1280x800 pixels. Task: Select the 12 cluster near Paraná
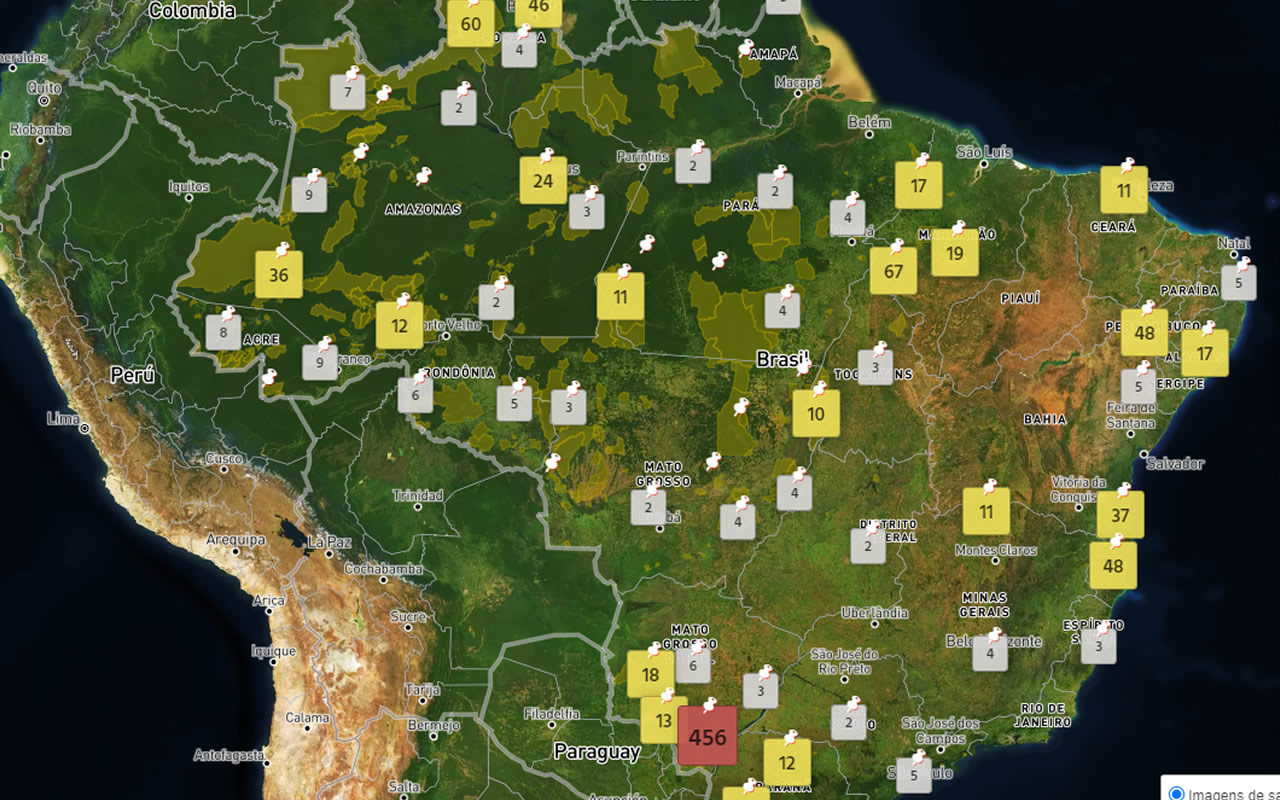[787, 763]
